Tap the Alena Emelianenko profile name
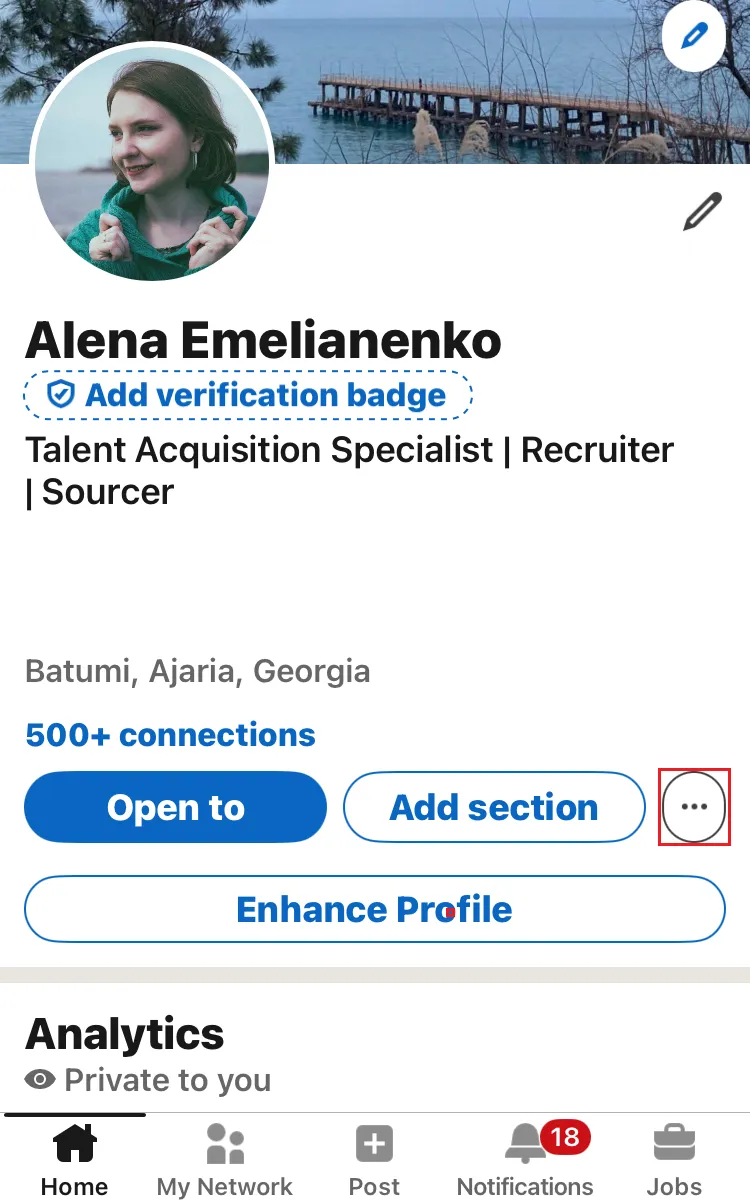 (263, 341)
